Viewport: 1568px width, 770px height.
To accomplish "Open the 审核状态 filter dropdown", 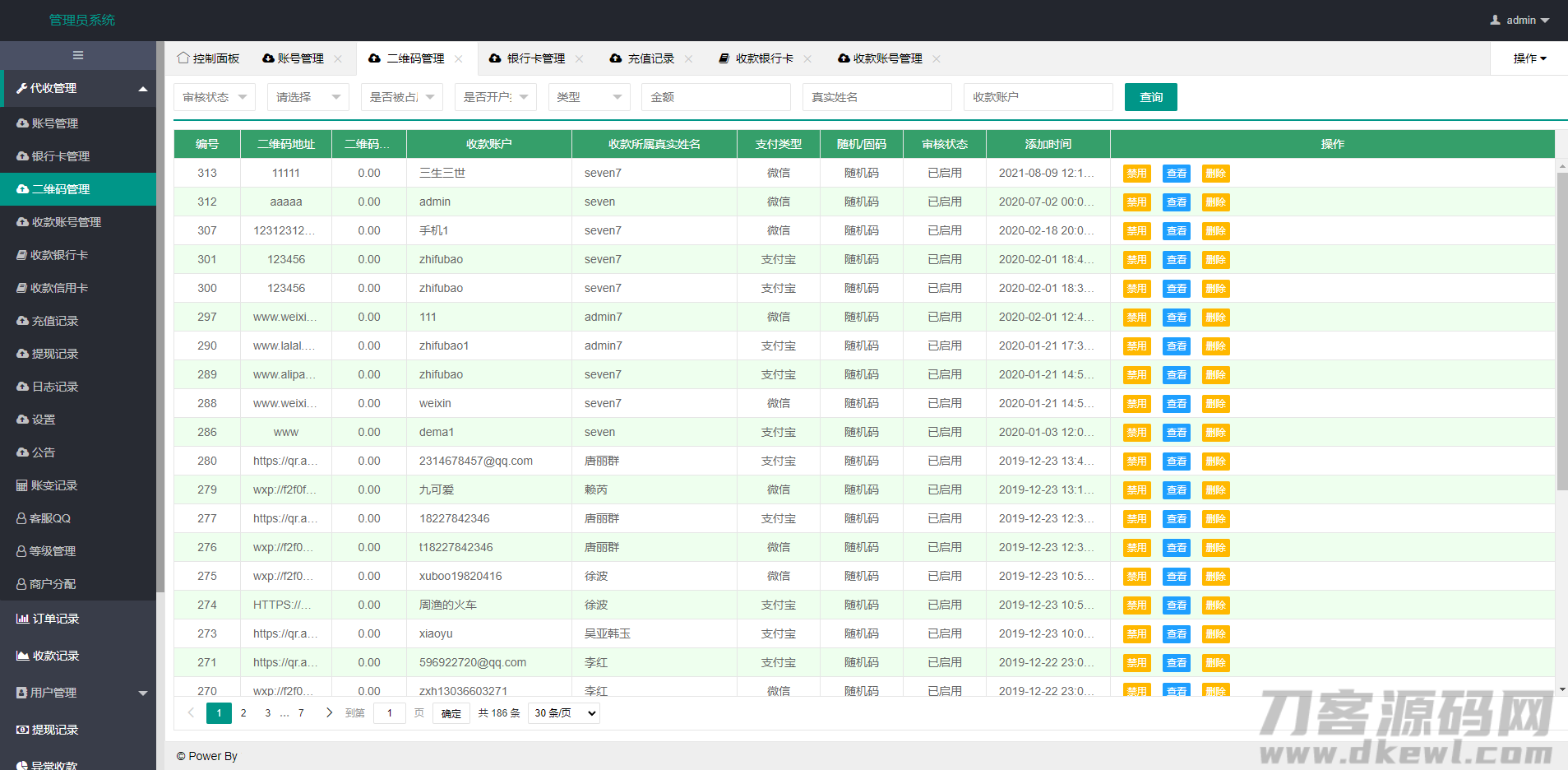I will 214,97.
